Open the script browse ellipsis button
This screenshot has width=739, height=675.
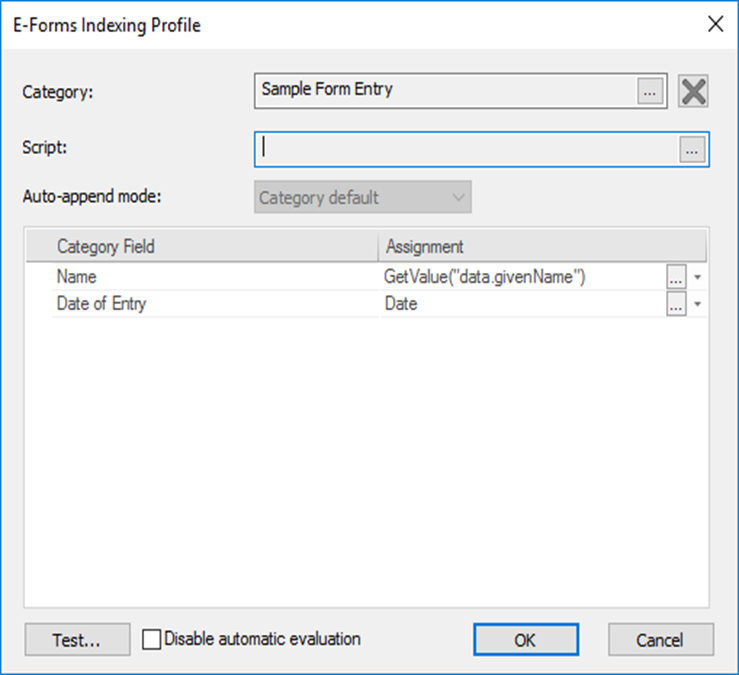(692, 149)
